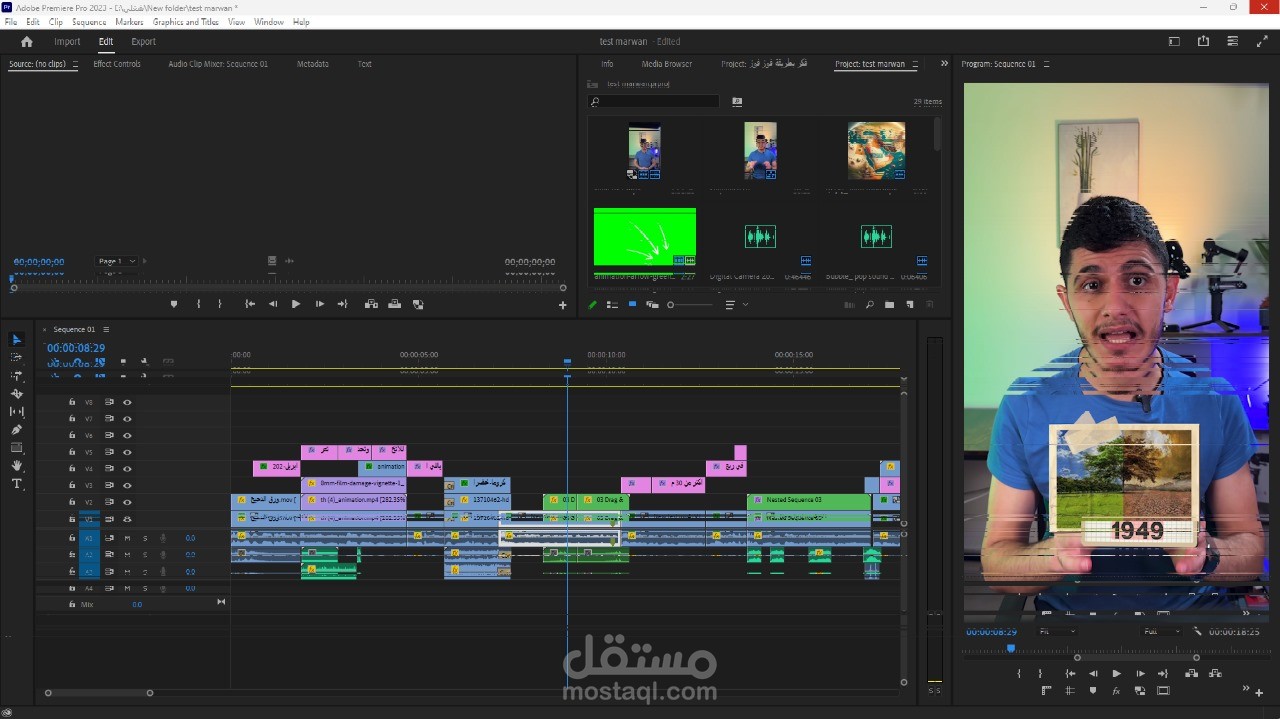Image resolution: width=1280 pixels, height=719 pixels.
Task: Toggle track lock on V7
Action: pos(72,419)
